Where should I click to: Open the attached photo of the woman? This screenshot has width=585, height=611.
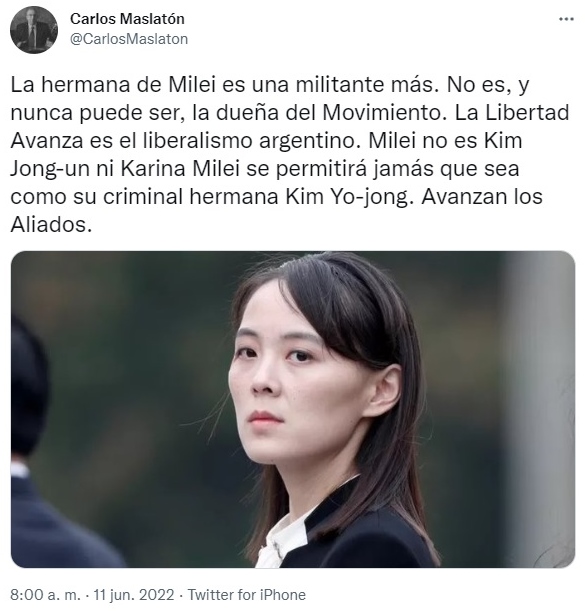pos(293,409)
